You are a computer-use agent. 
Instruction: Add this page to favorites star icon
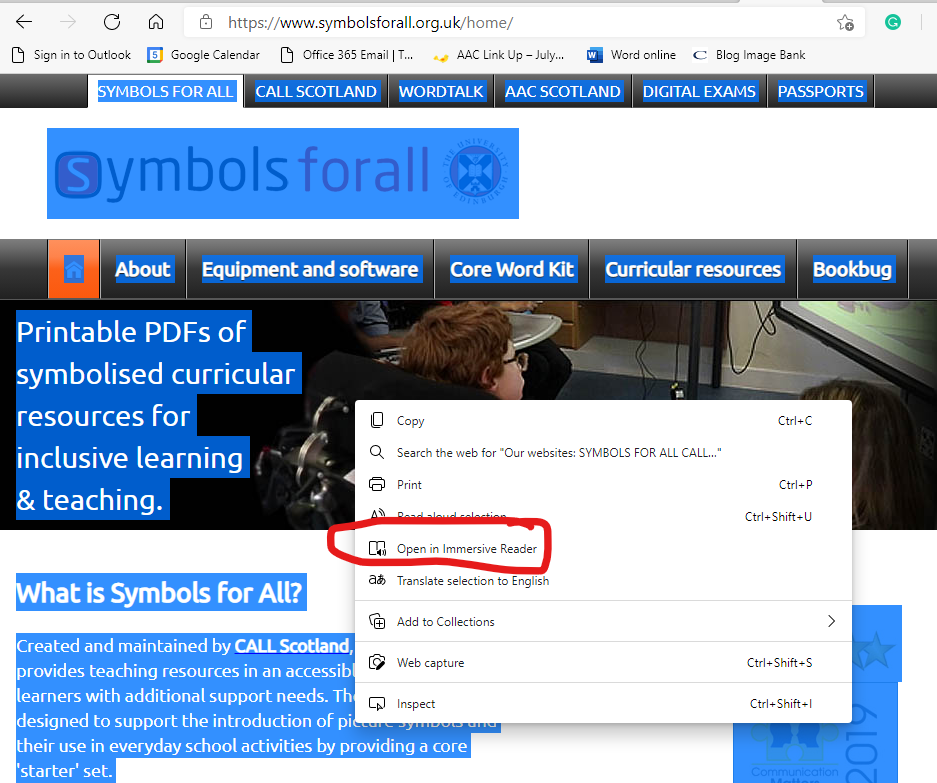tap(845, 23)
